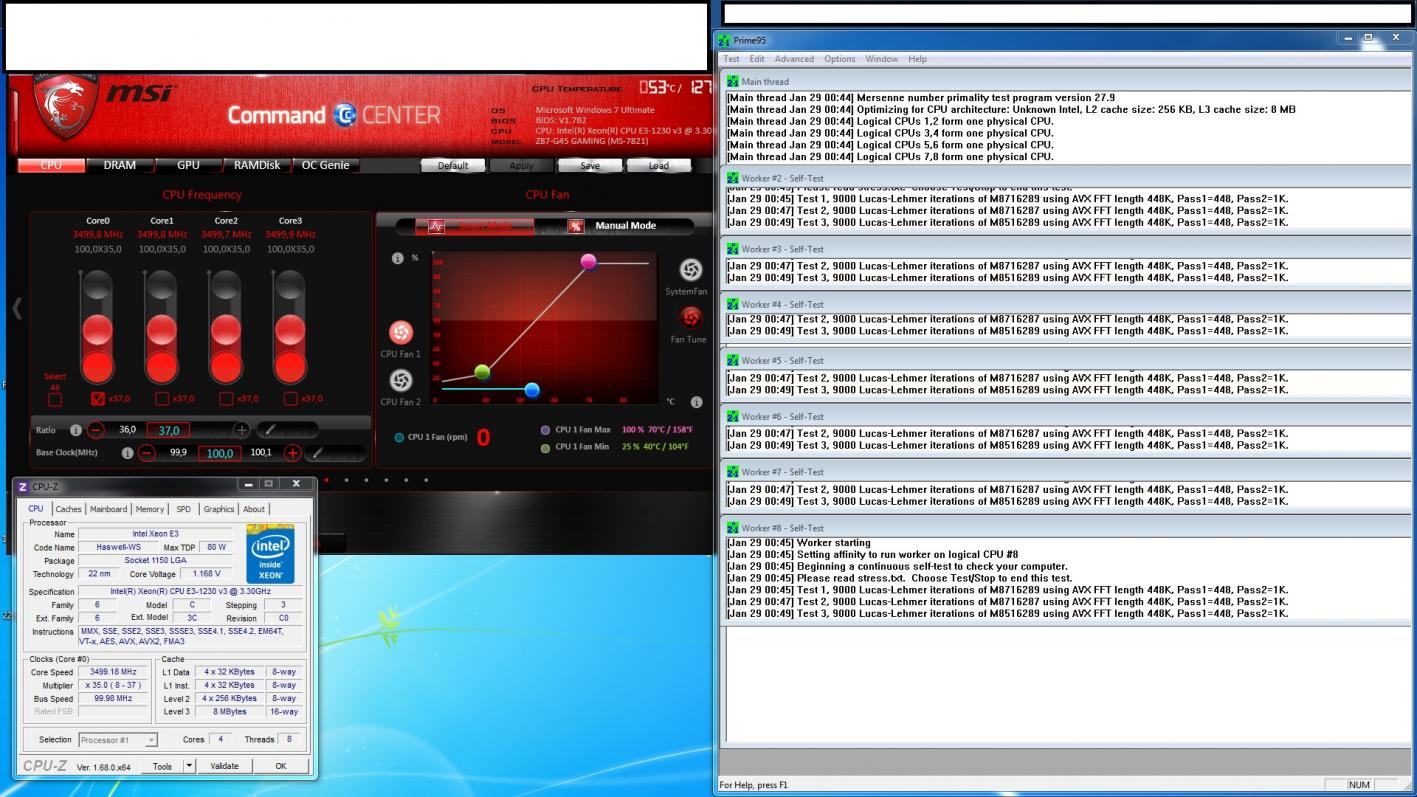Open the Caches tab in CPU-Z
This screenshot has height=797, width=1417.
point(69,509)
